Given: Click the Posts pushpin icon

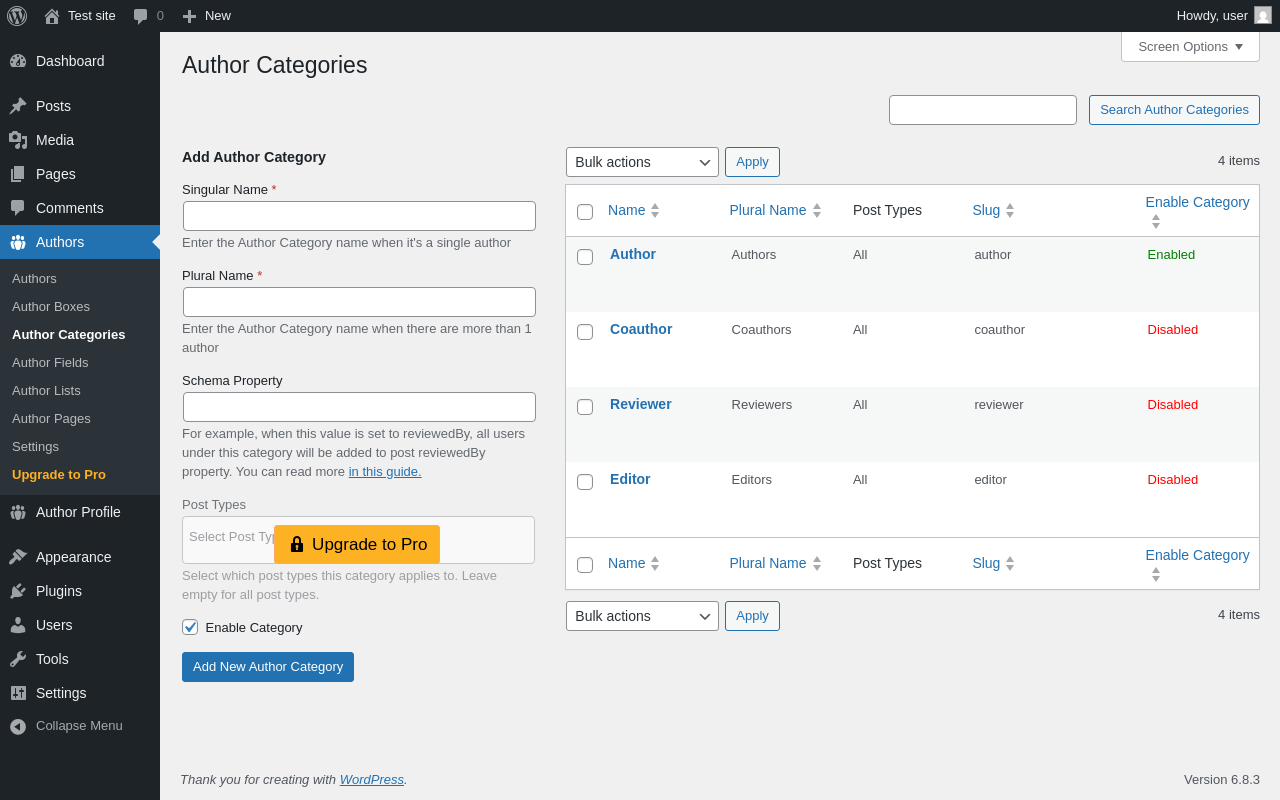Looking at the screenshot, I should pos(18,106).
